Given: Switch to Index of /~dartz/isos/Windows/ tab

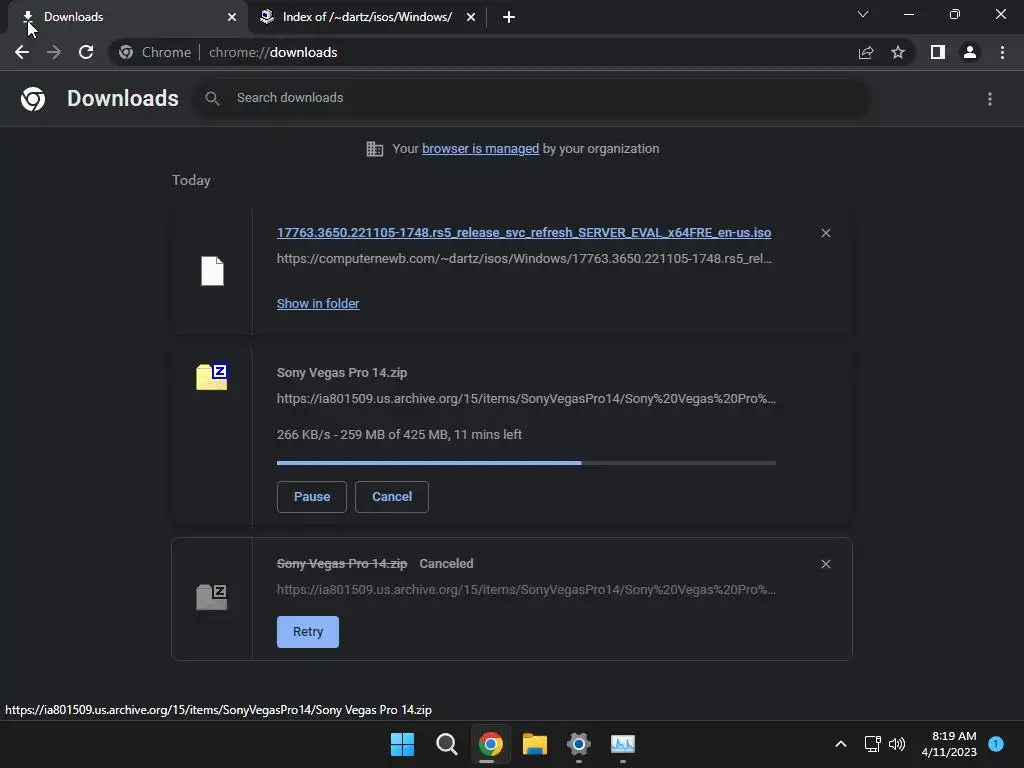Looking at the screenshot, I should 367,17.
